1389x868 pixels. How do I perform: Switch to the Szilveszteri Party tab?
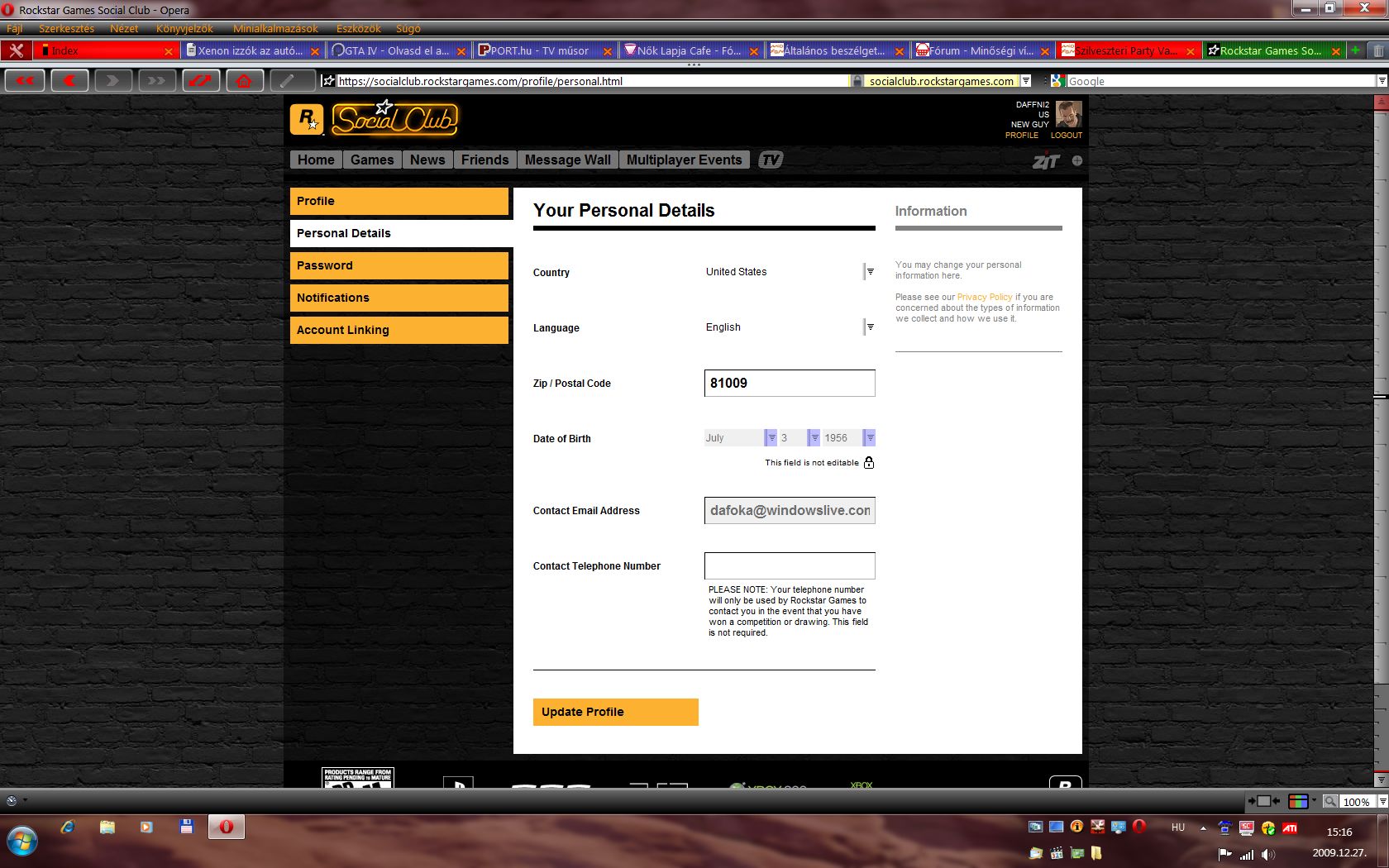[x=1128, y=50]
